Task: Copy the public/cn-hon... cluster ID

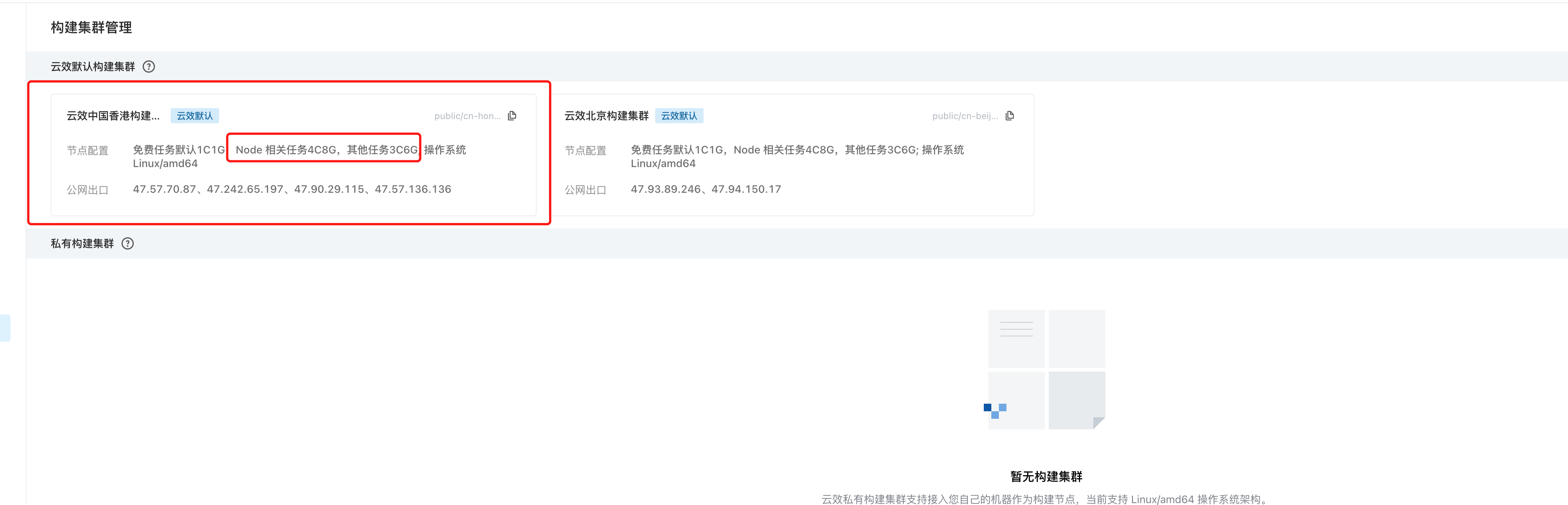Action: pos(512,116)
